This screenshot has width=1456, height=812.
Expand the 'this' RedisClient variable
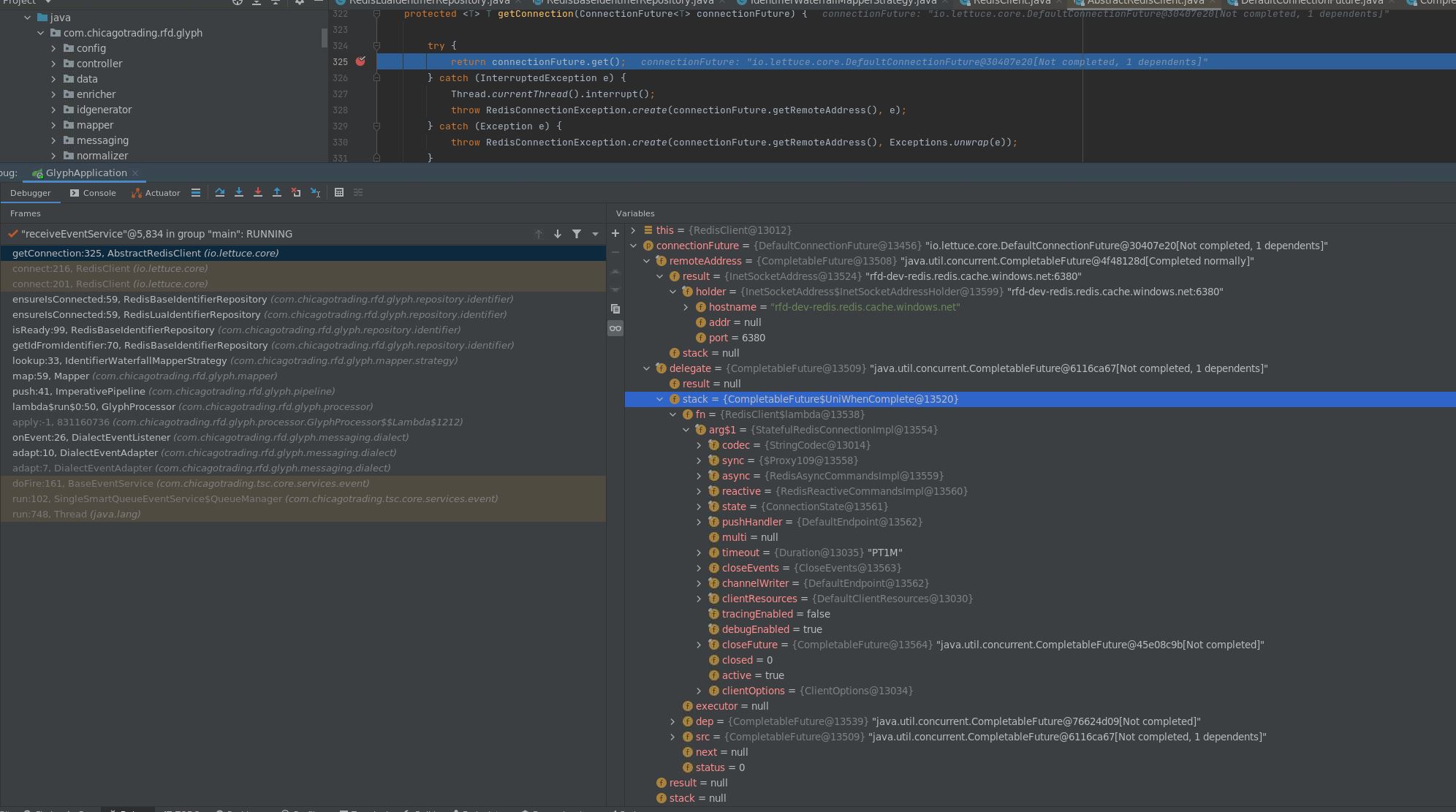[x=634, y=230]
